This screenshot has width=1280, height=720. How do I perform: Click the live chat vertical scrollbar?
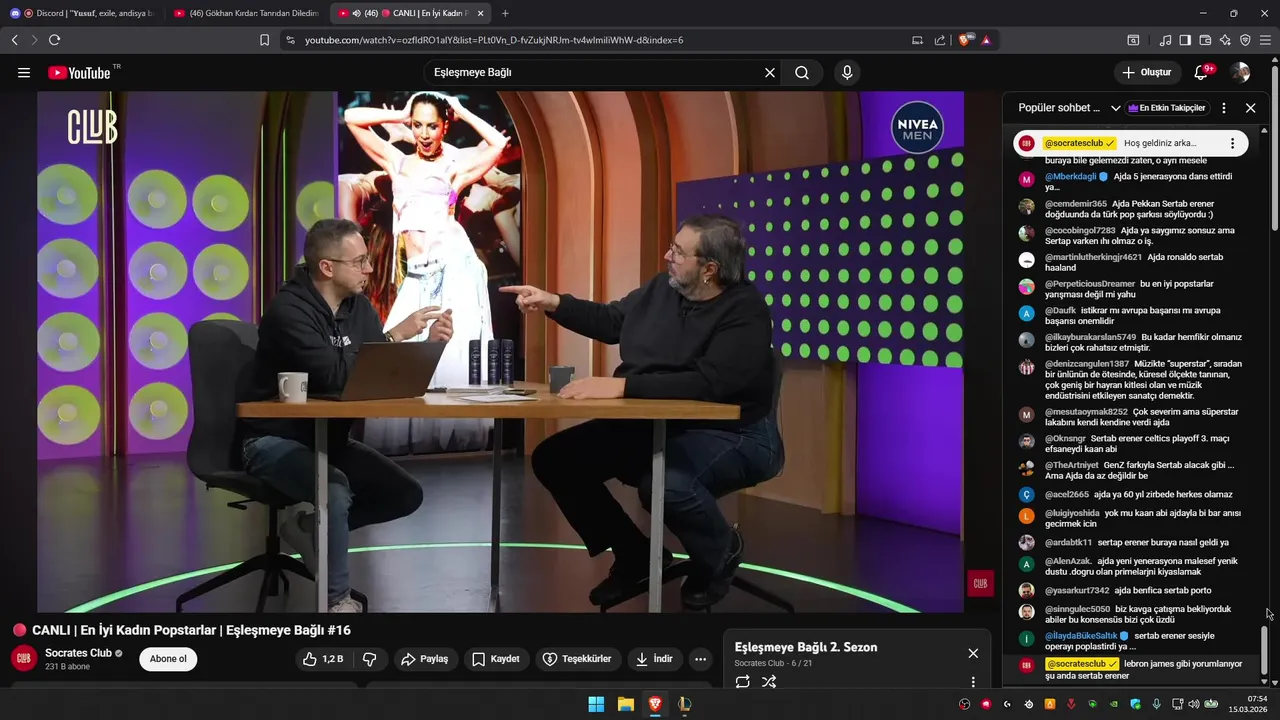pos(1263,651)
